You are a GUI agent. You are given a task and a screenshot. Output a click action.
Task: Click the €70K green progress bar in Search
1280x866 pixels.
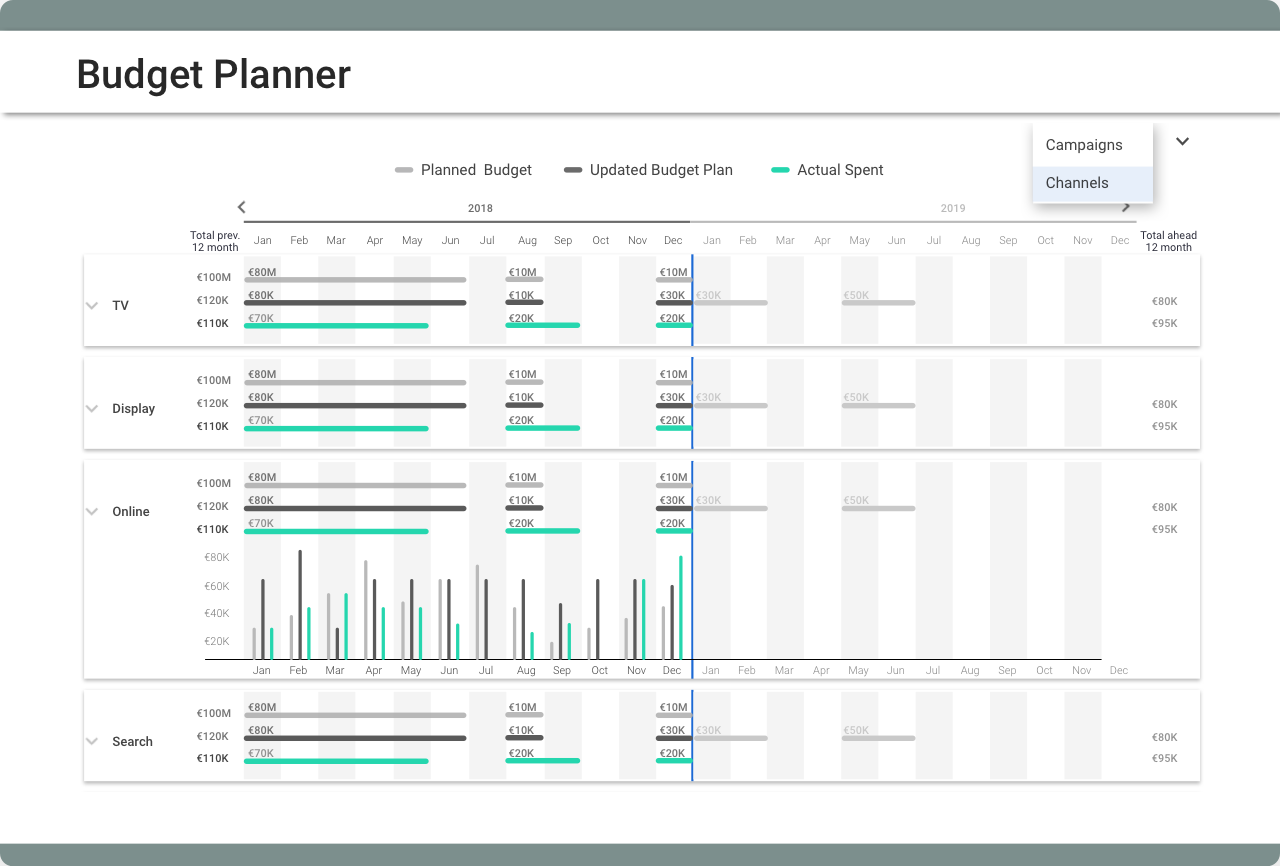point(336,760)
